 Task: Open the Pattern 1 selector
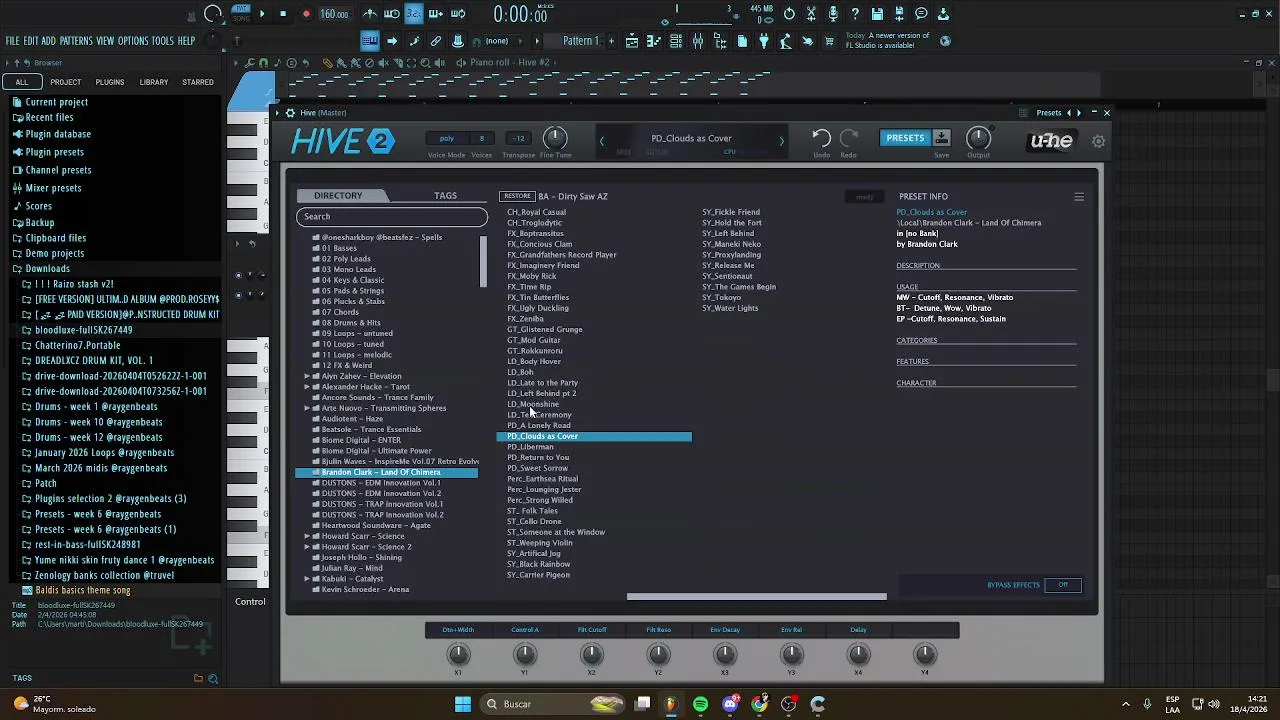(580, 41)
